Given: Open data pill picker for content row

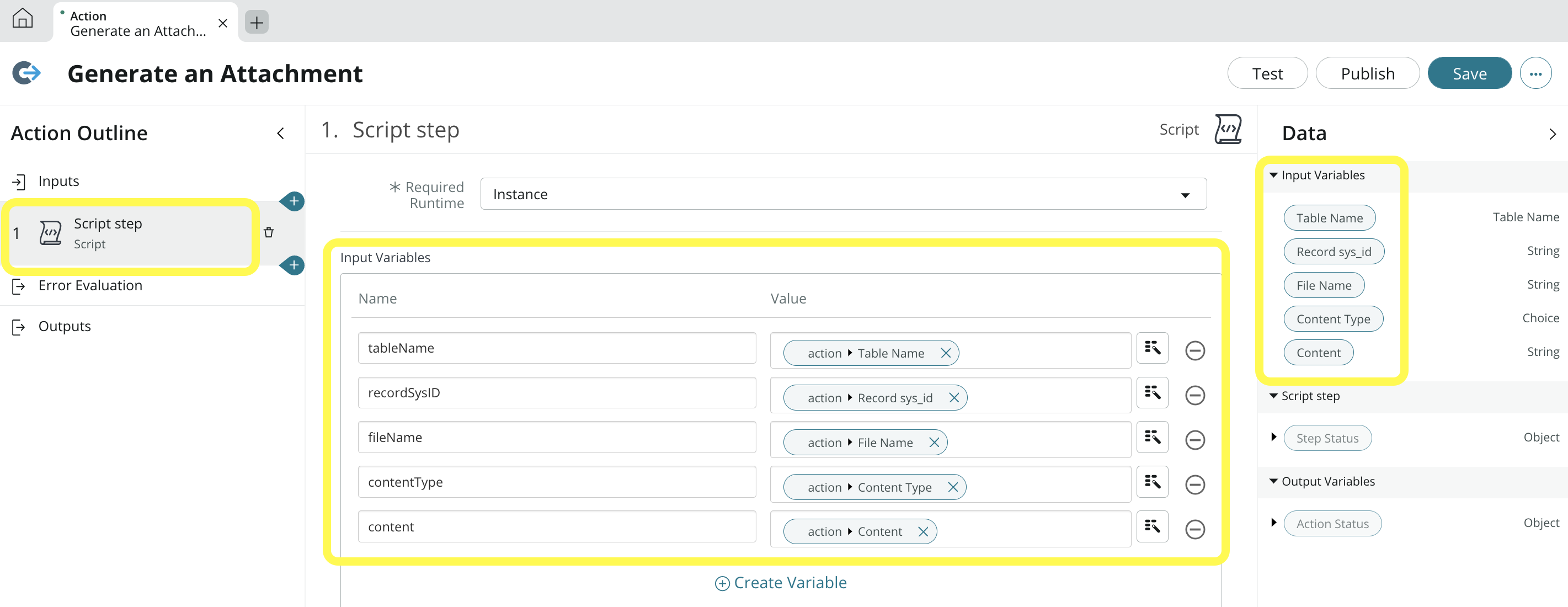Looking at the screenshot, I should coord(1151,526).
